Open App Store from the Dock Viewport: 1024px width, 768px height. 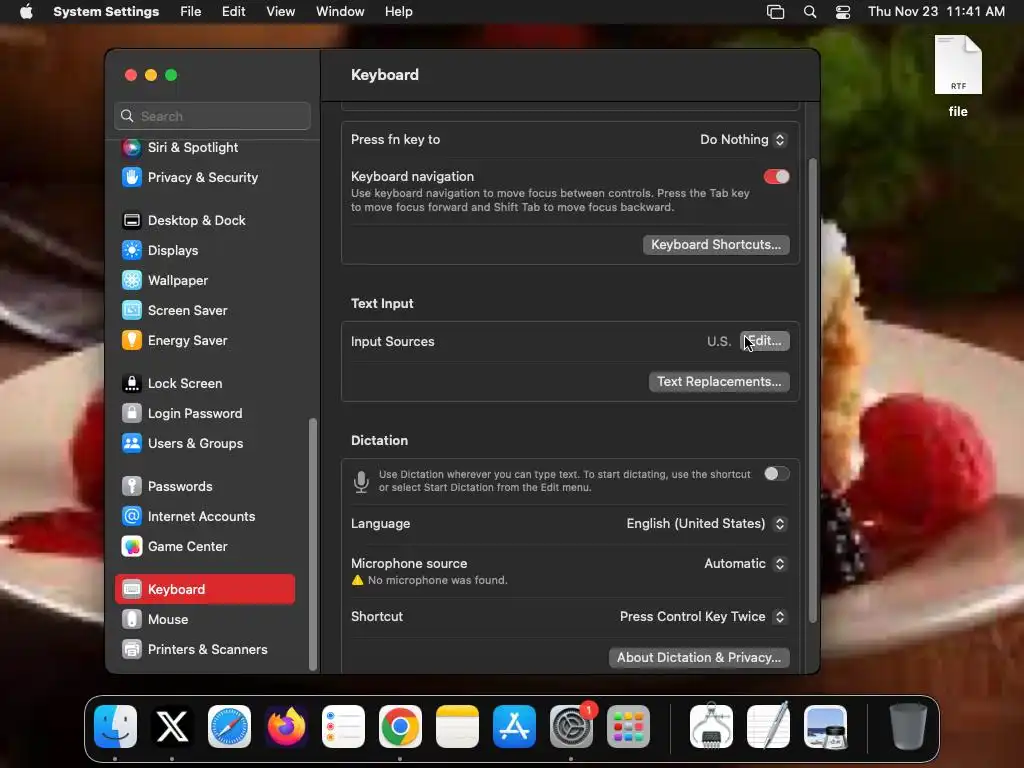[x=514, y=726]
